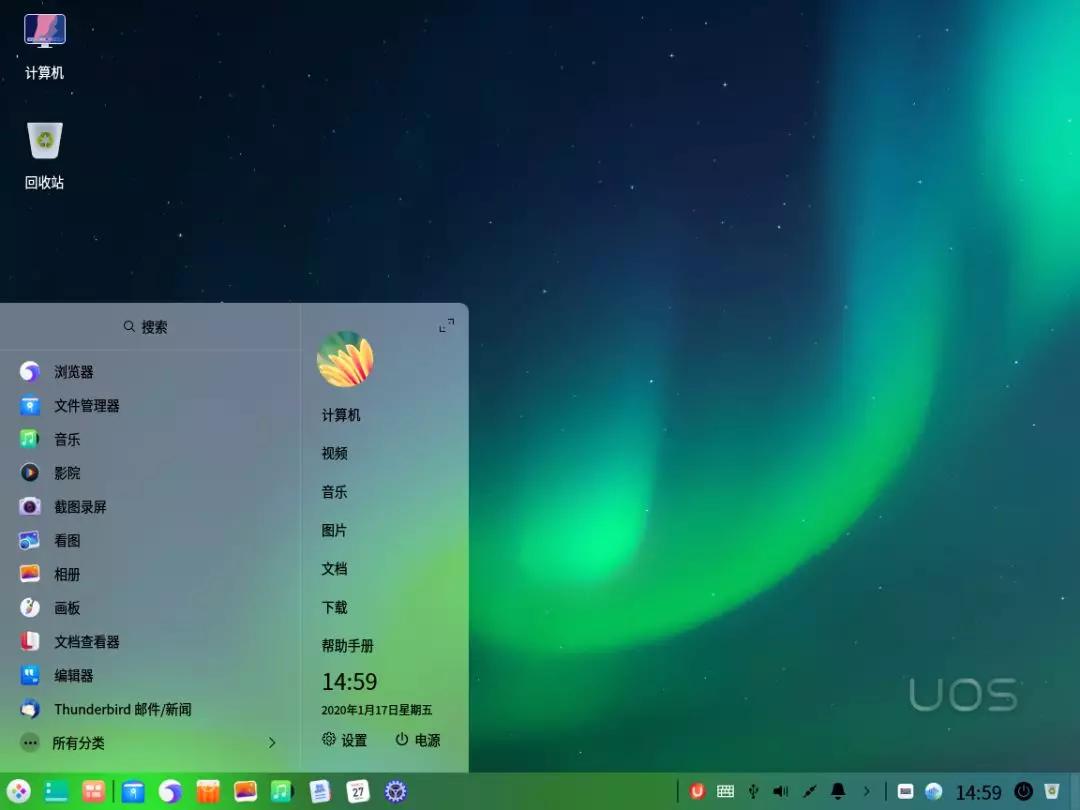
Task: Click the 搜索 search field
Action: [150, 326]
